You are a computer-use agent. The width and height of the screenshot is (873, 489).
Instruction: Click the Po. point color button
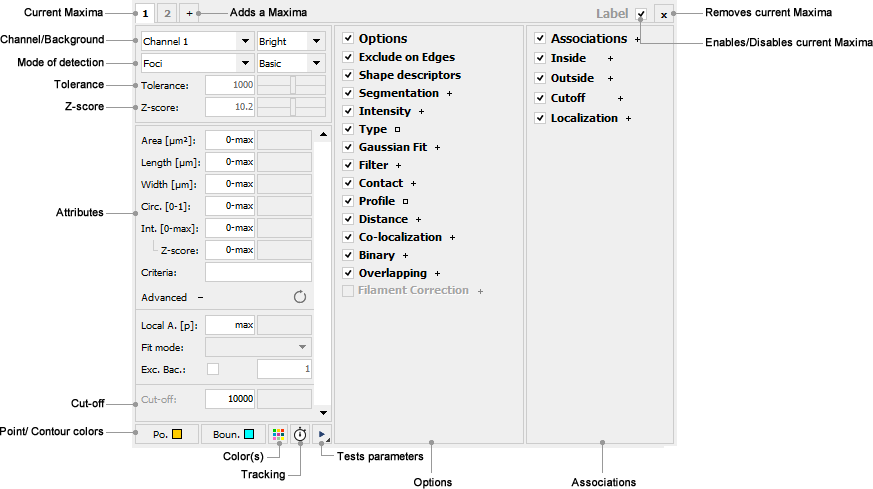166,435
